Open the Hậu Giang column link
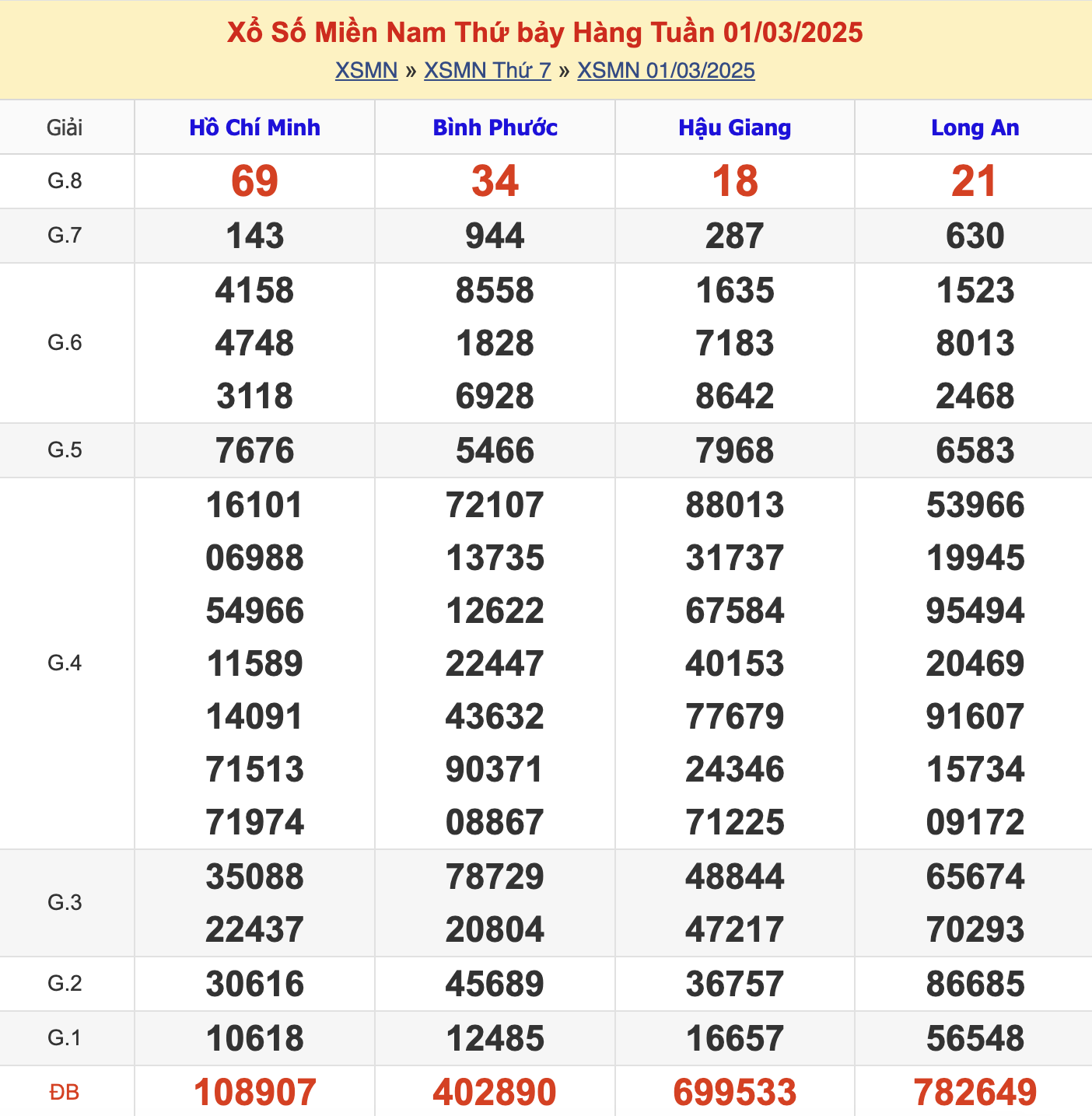Screen dimensions: 1092x1116 click(x=735, y=128)
